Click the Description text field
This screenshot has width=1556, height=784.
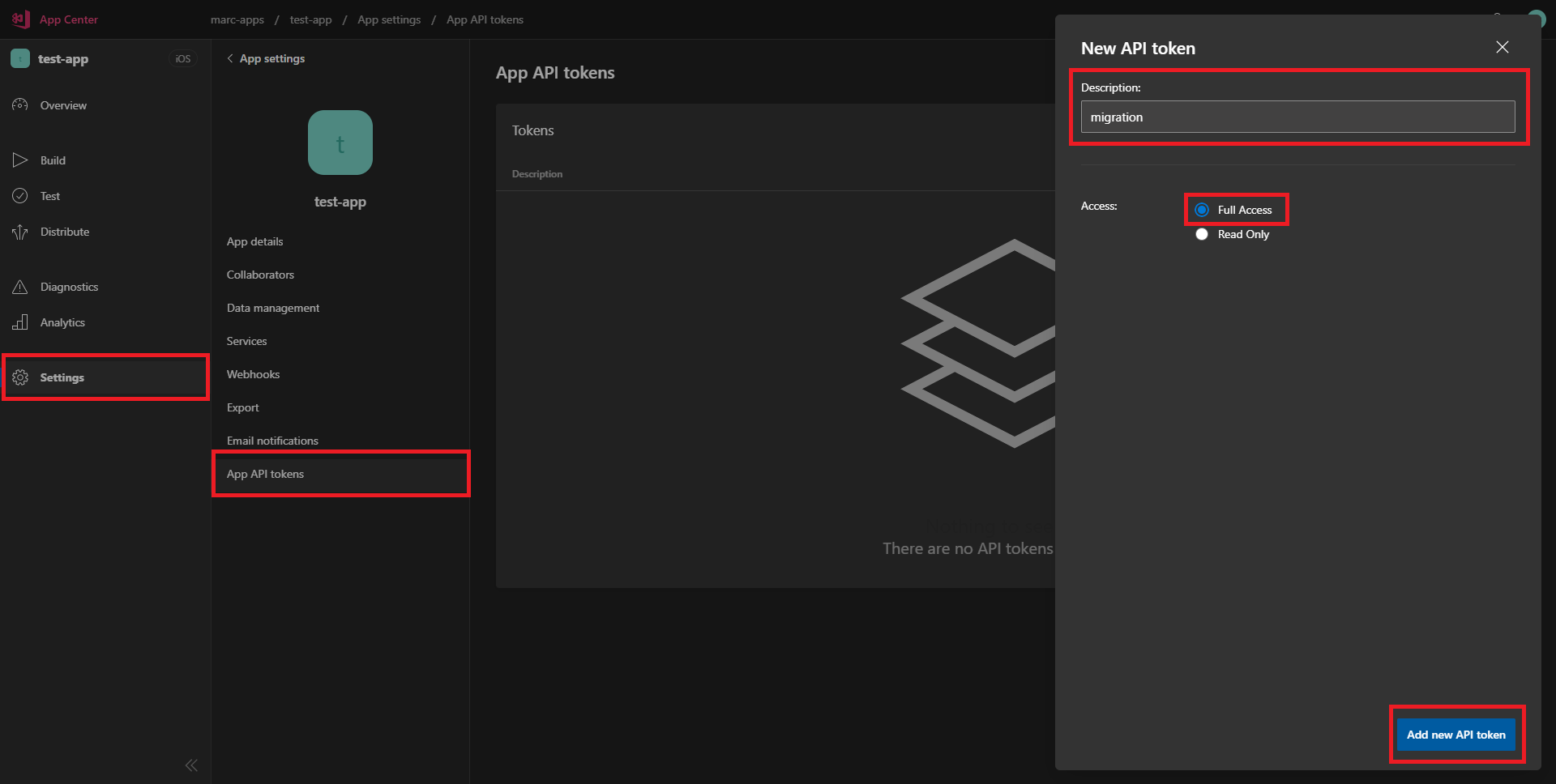(1297, 117)
